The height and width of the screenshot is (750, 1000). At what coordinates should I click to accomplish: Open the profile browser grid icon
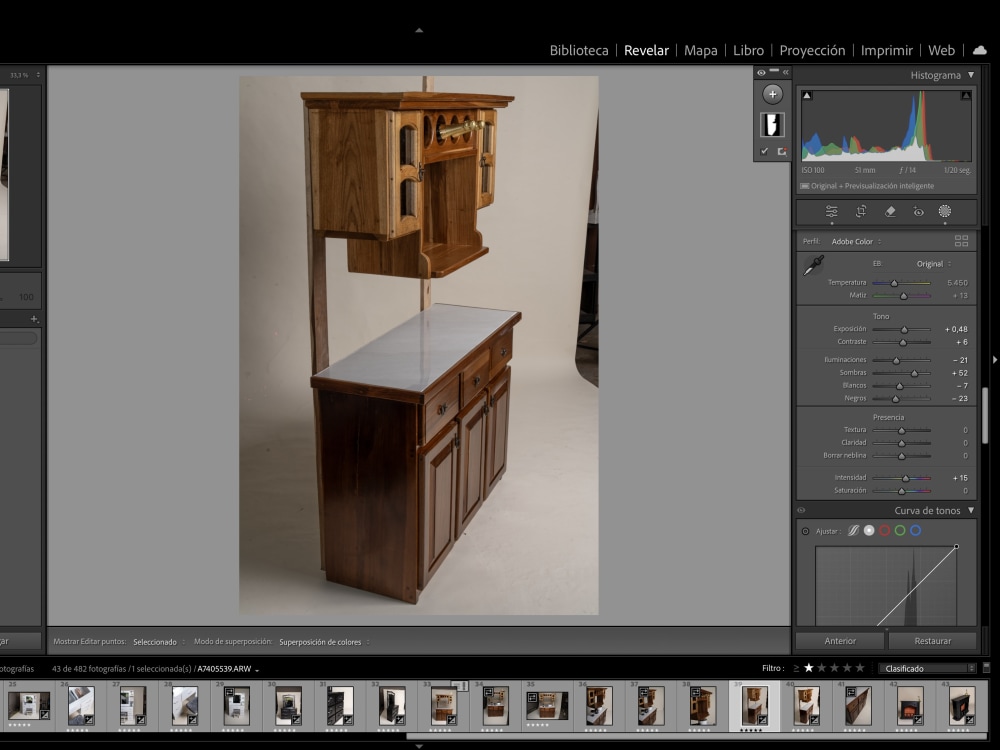(961, 241)
